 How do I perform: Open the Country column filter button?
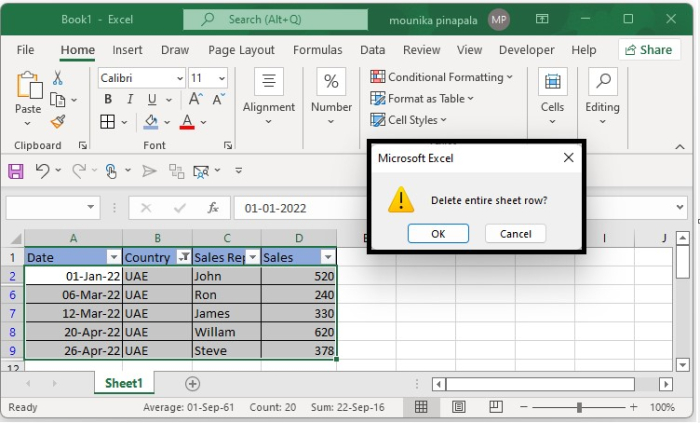(x=183, y=257)
